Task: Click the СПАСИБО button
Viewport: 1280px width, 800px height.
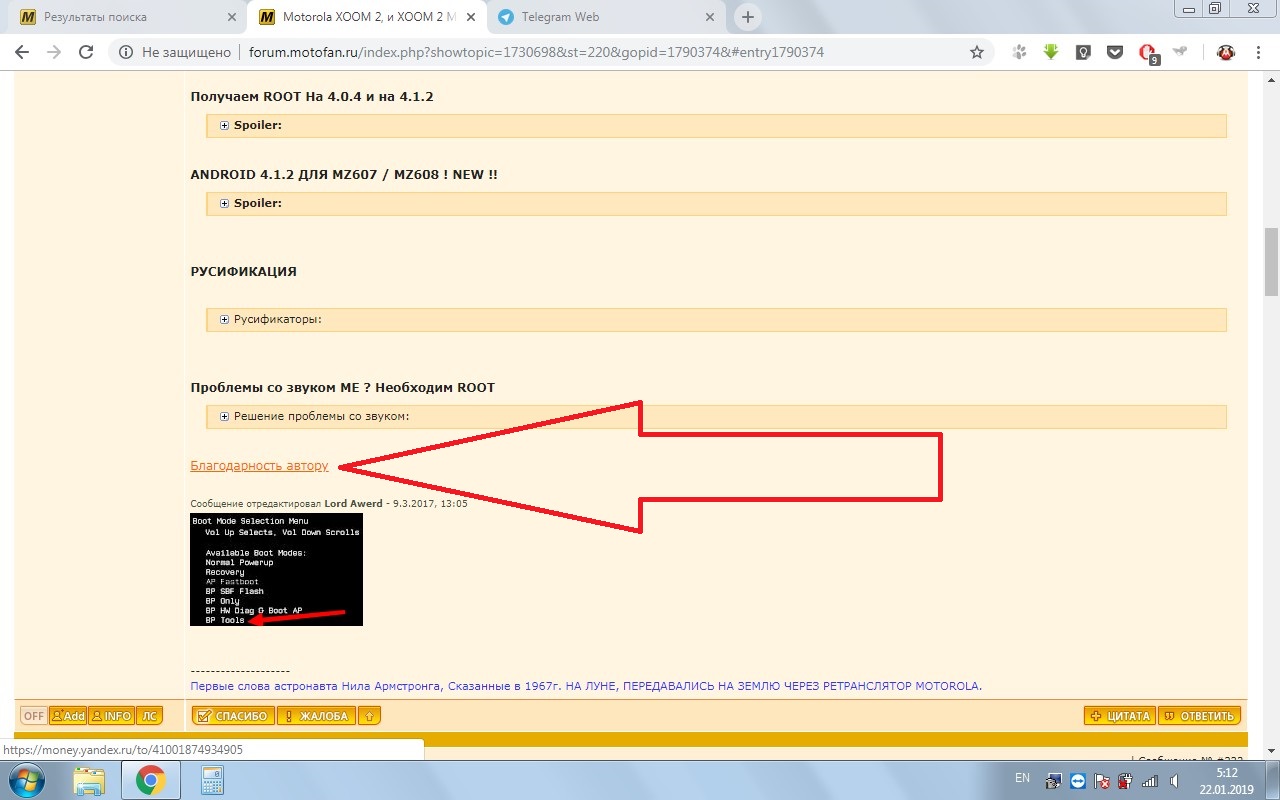Action: pos(232,716)
